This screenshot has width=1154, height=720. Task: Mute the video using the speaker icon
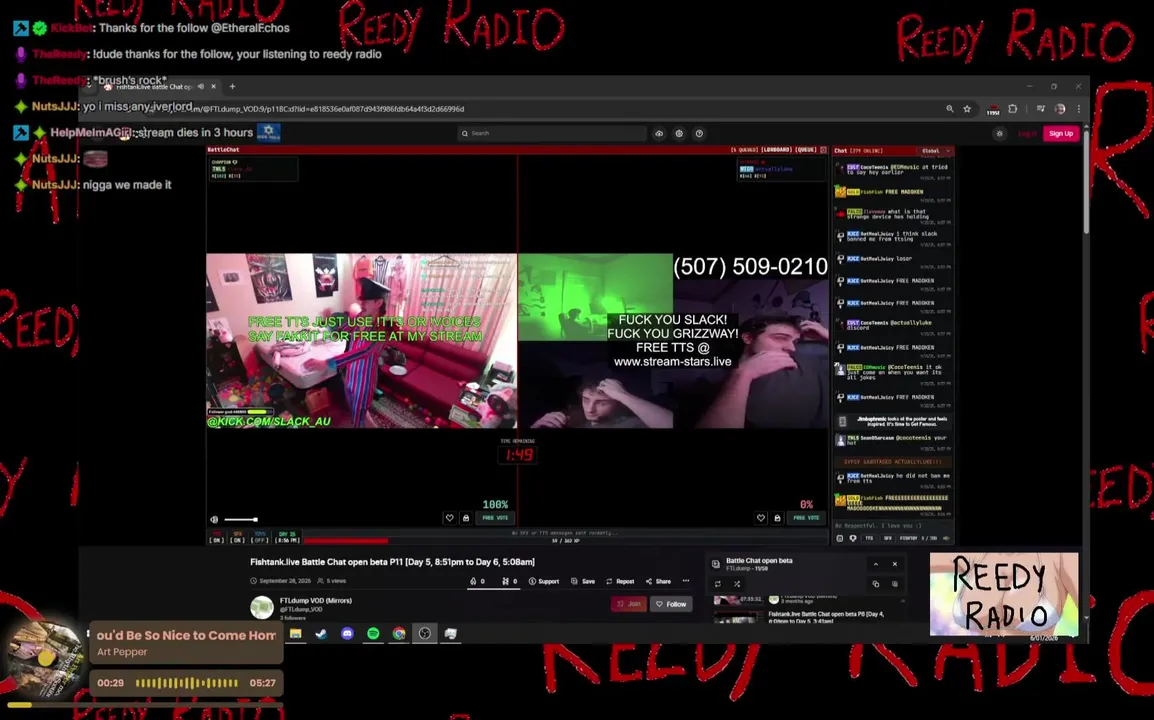(x=214, y=519)
